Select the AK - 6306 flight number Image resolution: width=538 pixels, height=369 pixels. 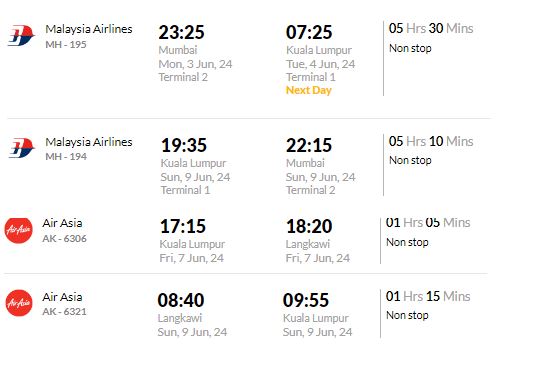click(x=65, y=239)
